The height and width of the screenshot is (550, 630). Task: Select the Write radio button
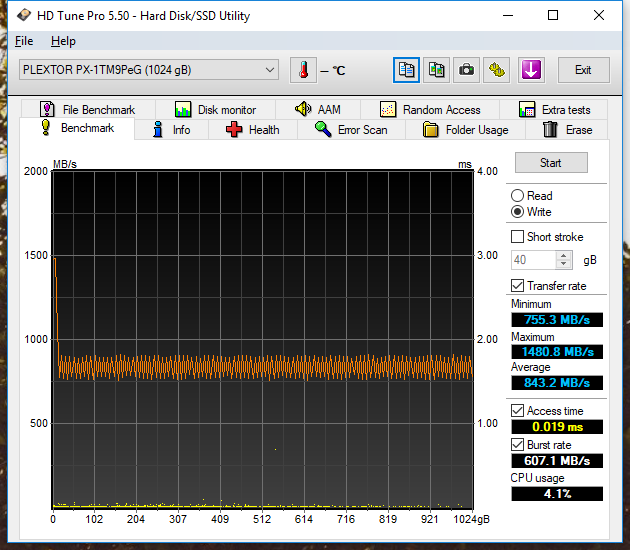pos(517,212)
